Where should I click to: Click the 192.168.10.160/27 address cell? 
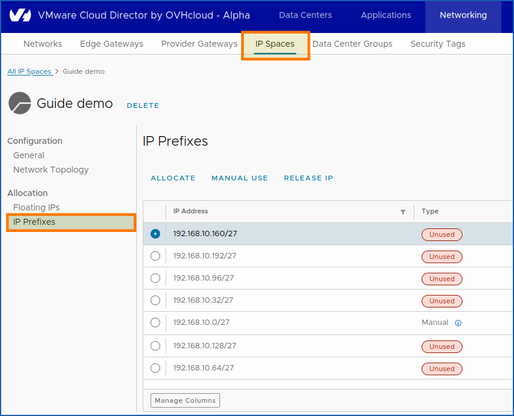coord(205,234)
